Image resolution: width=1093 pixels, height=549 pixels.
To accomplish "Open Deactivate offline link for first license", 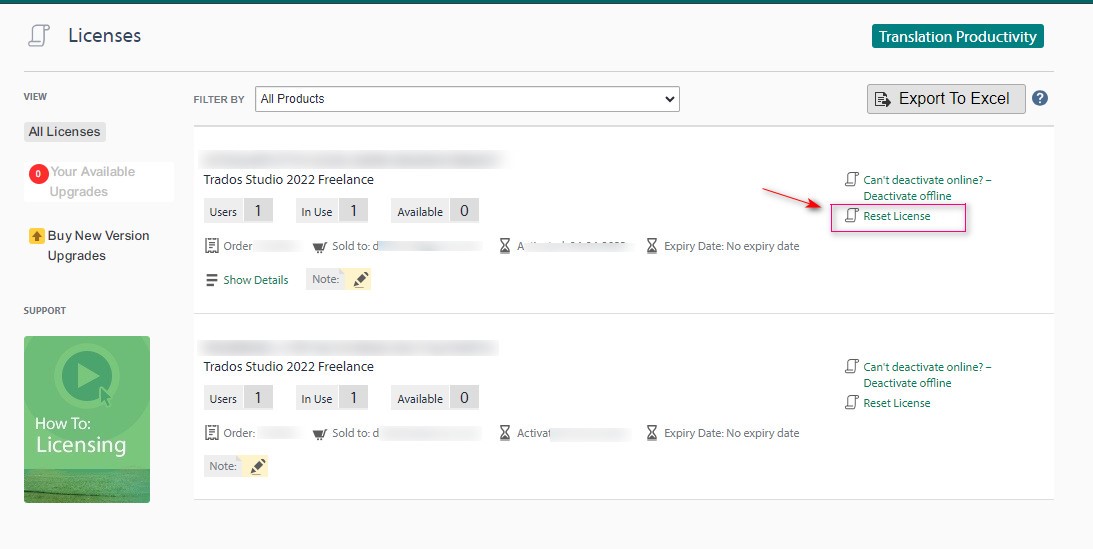I will (x=927, y=187).
